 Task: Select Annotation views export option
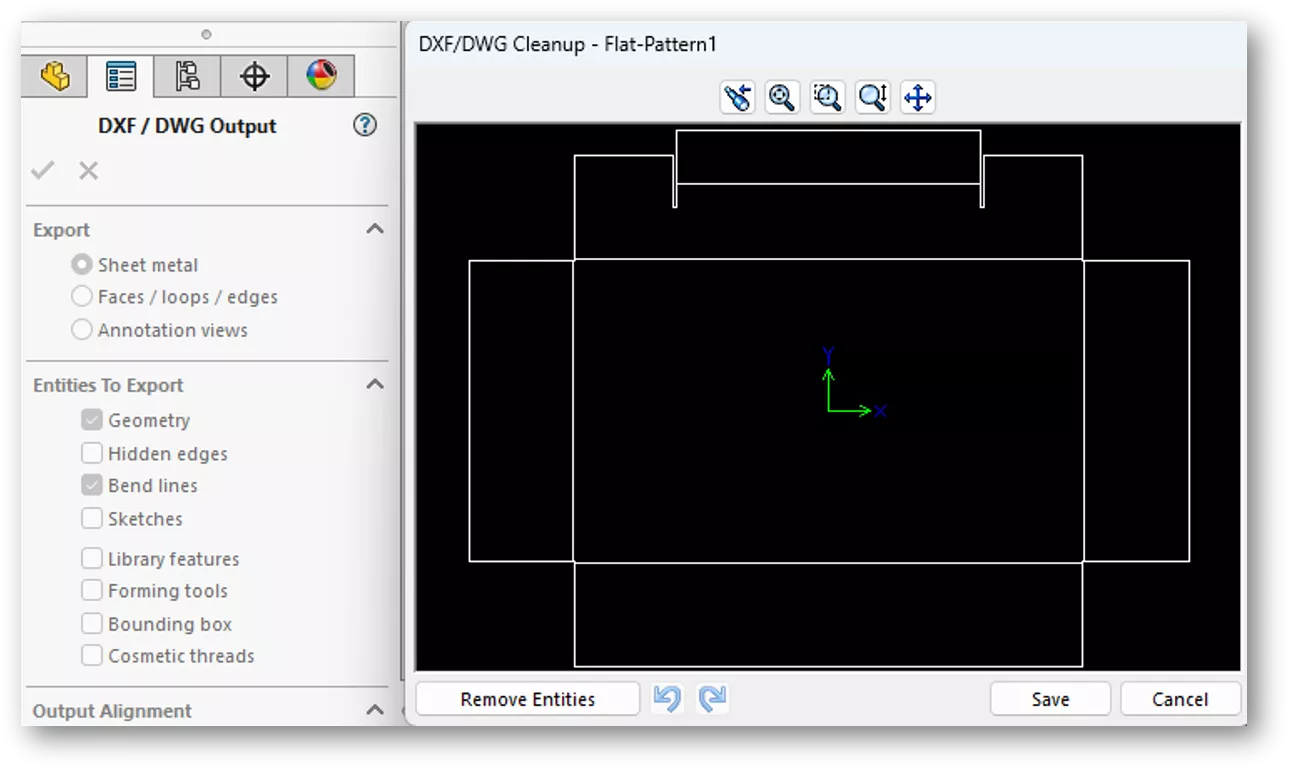point(82,330)
